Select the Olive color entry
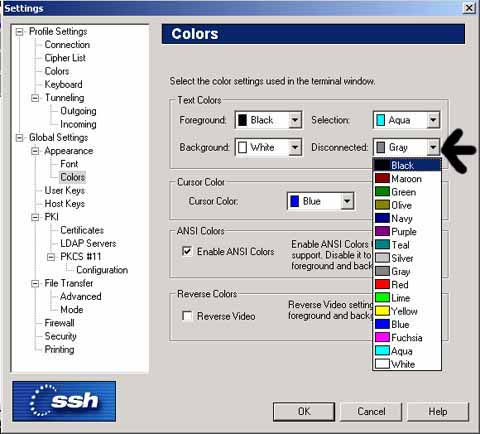 [x=407, y=205]
